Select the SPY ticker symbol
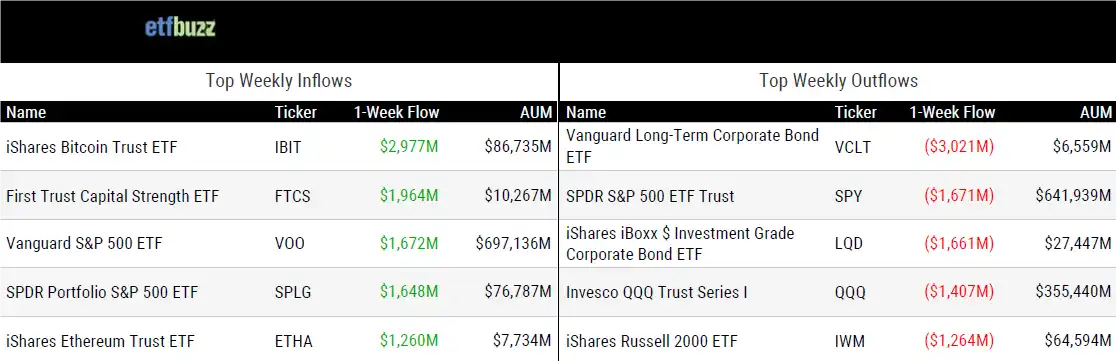This screenshot has width=1116, height=361. pos(848,196)
